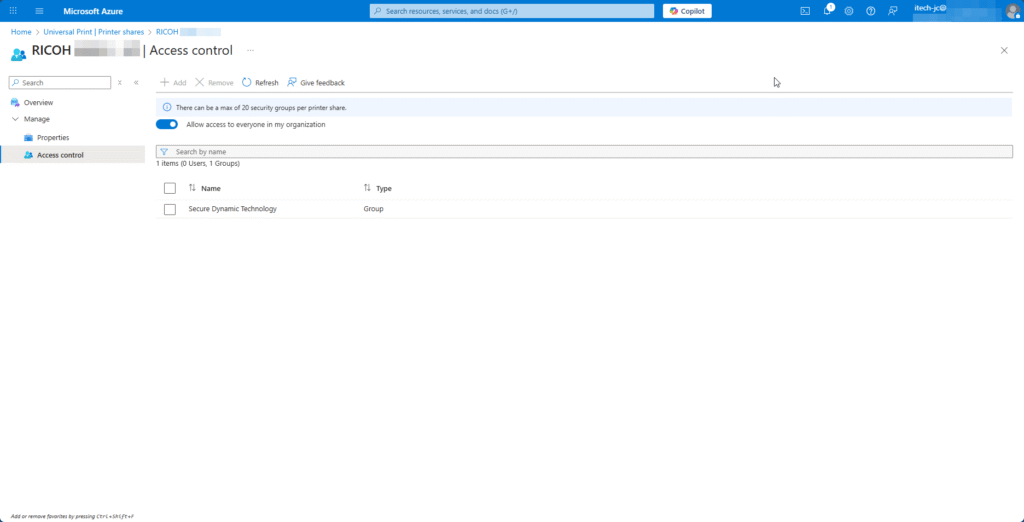
Task: Open Cloud Shell from the top bar
Action: [x=805, y=11]
